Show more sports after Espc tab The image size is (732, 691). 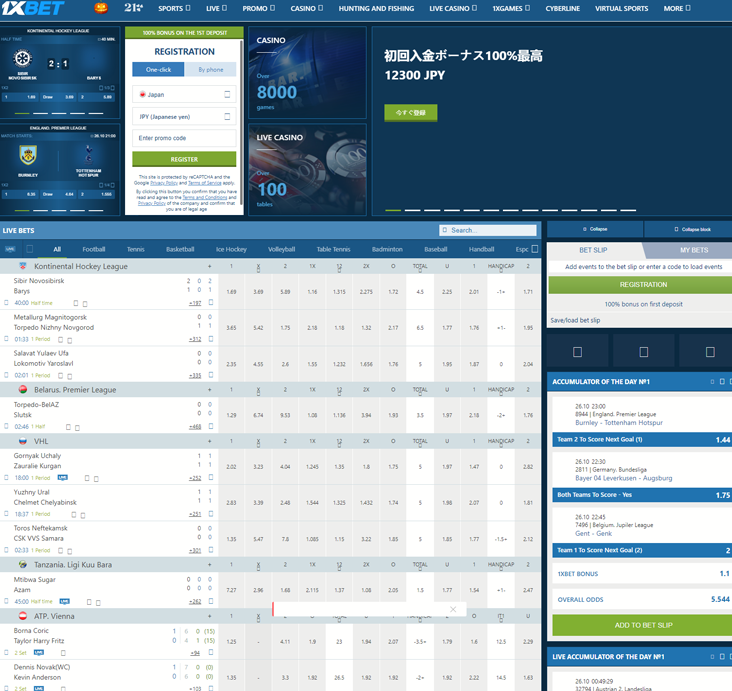(535, 249)
